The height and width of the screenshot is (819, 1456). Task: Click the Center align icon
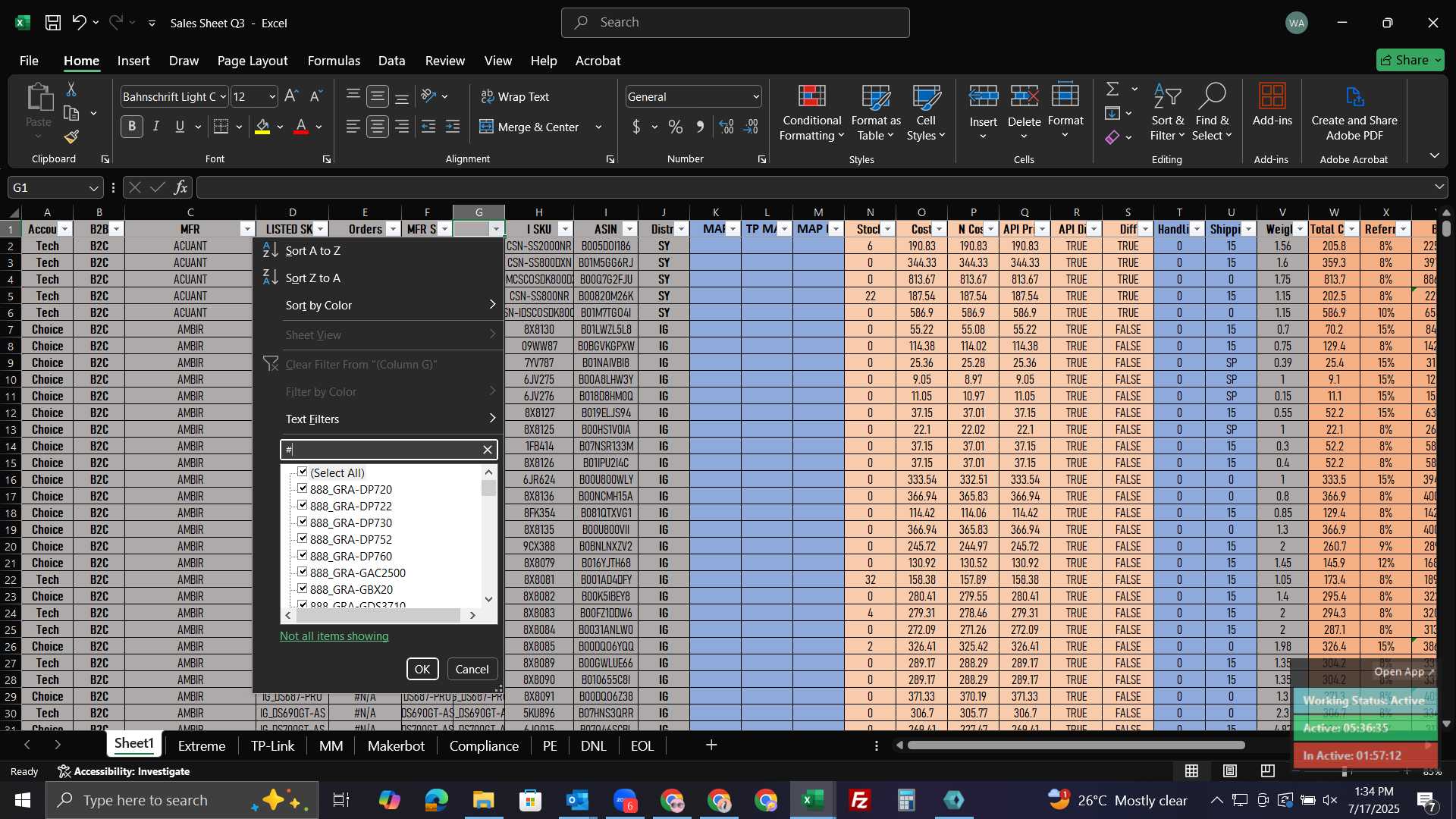pos(378,127)
